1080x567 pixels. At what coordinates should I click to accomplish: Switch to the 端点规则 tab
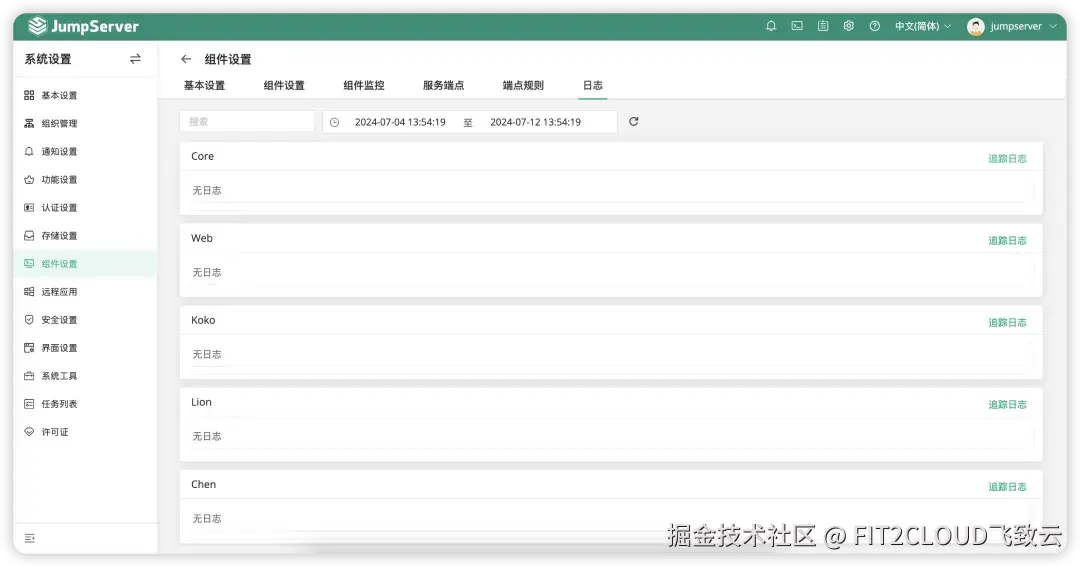523,85
